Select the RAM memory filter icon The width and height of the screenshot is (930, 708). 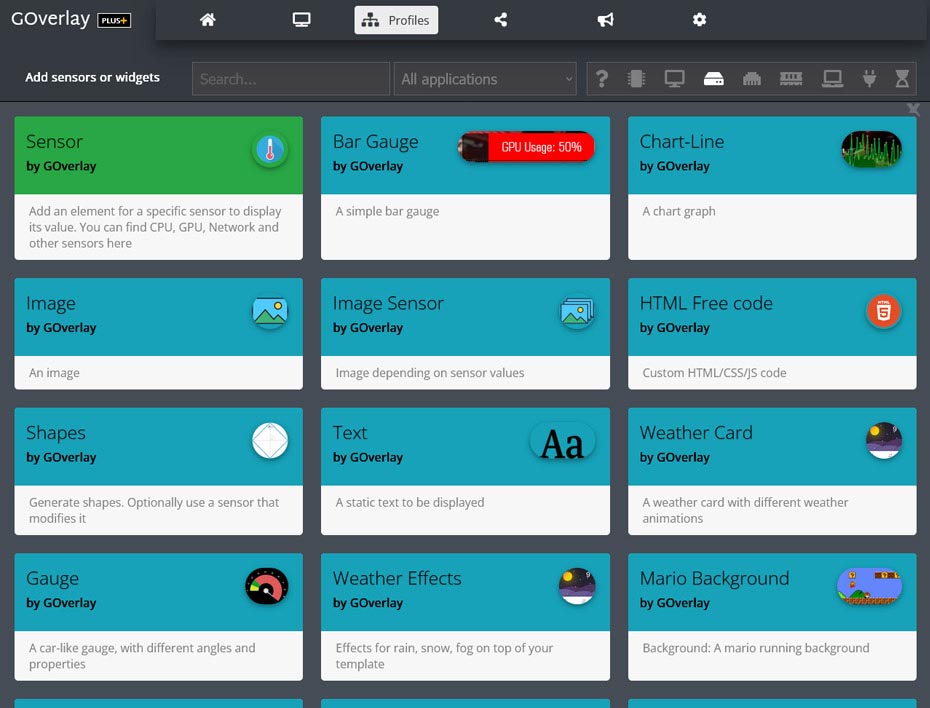point(791,79)
